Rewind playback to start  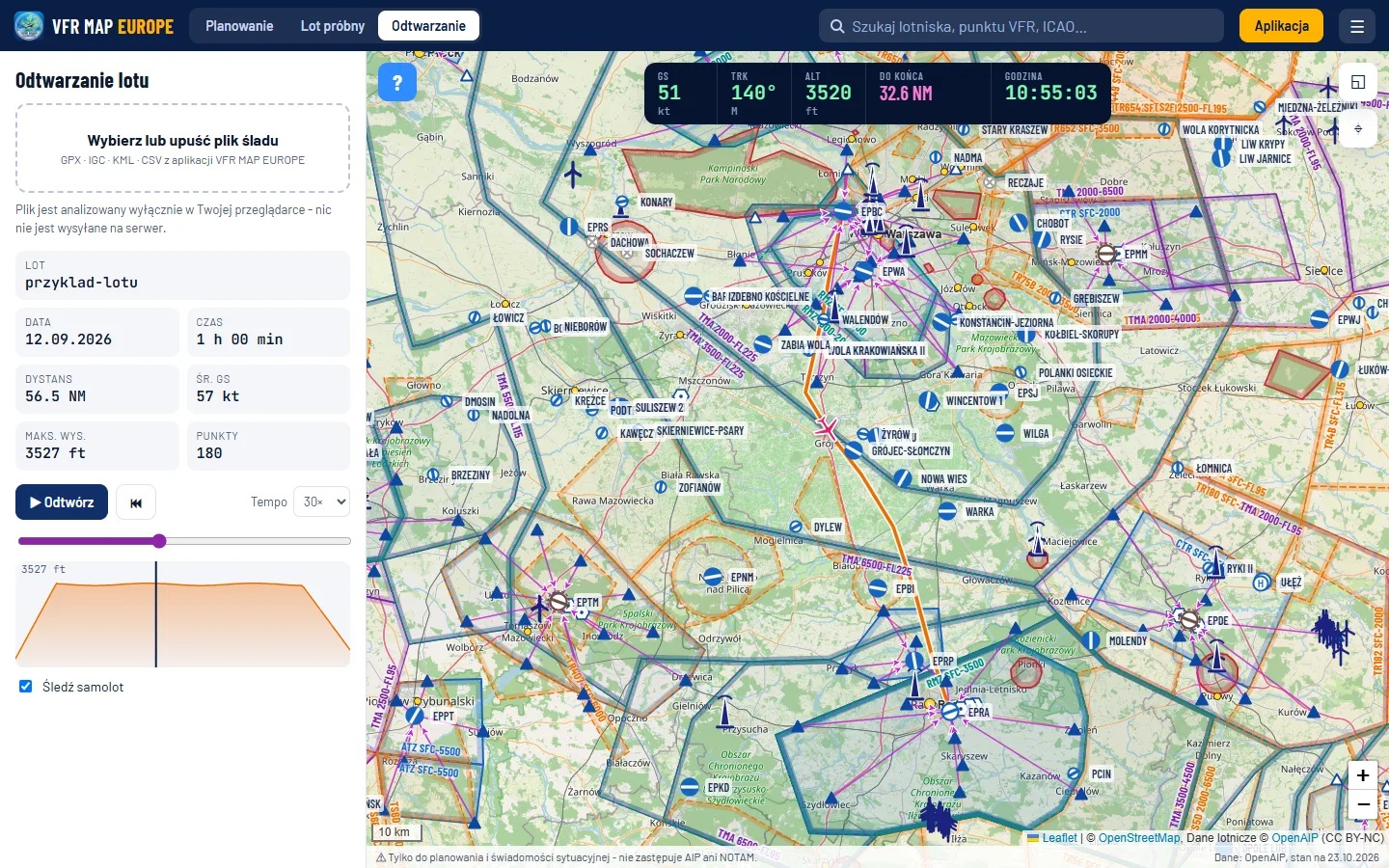(x=136, y=502)
